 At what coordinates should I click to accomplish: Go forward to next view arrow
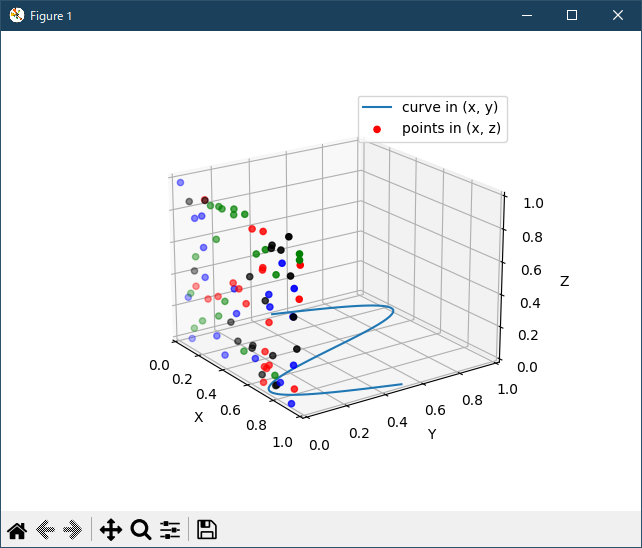click(73, 530)
